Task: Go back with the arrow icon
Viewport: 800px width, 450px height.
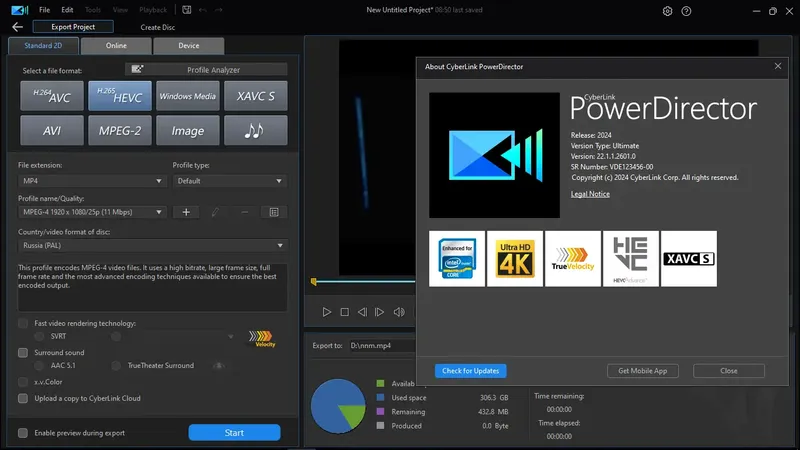Action: click(x=17, y=27)
